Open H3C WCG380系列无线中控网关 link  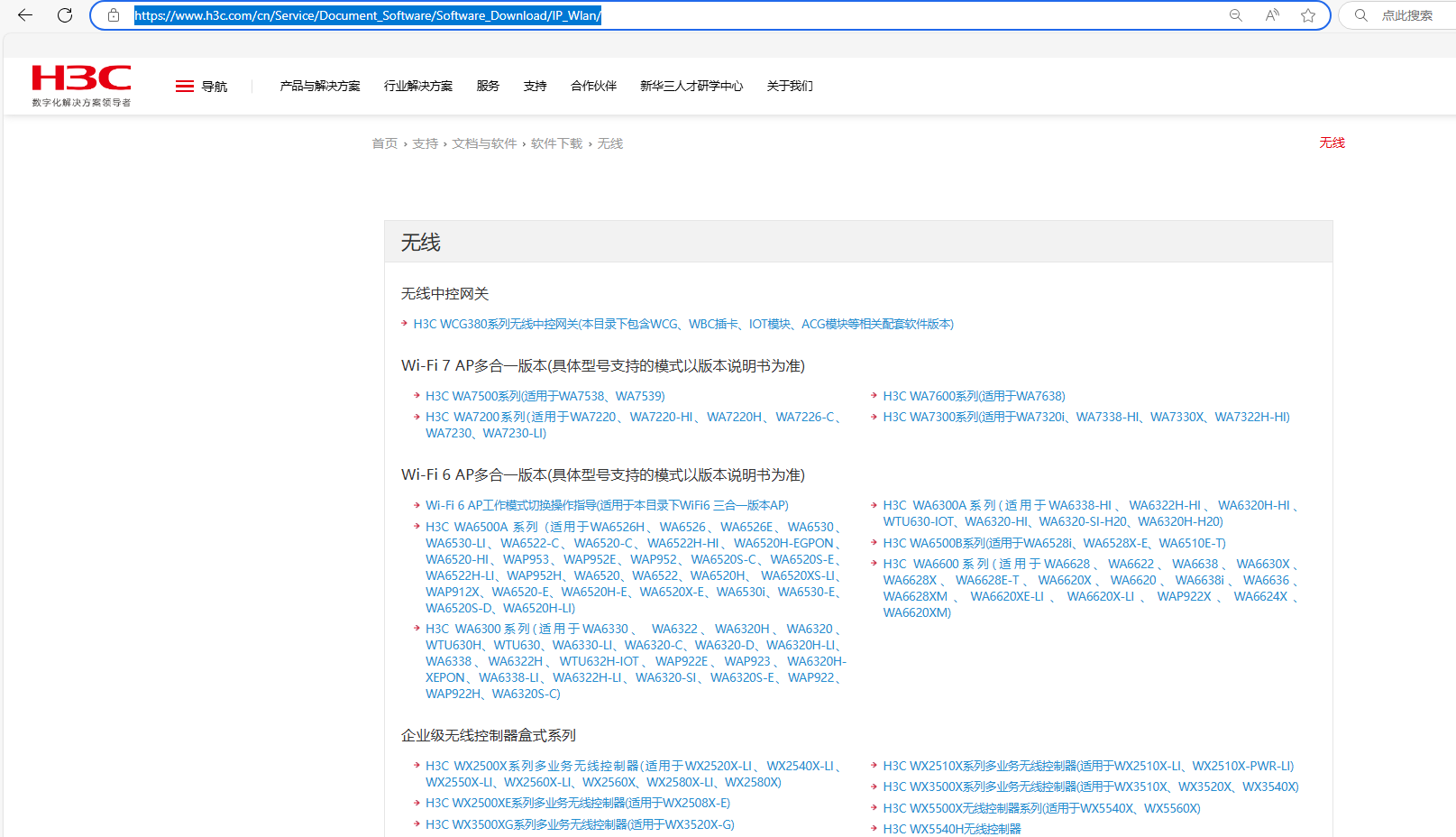pos(683,324)
